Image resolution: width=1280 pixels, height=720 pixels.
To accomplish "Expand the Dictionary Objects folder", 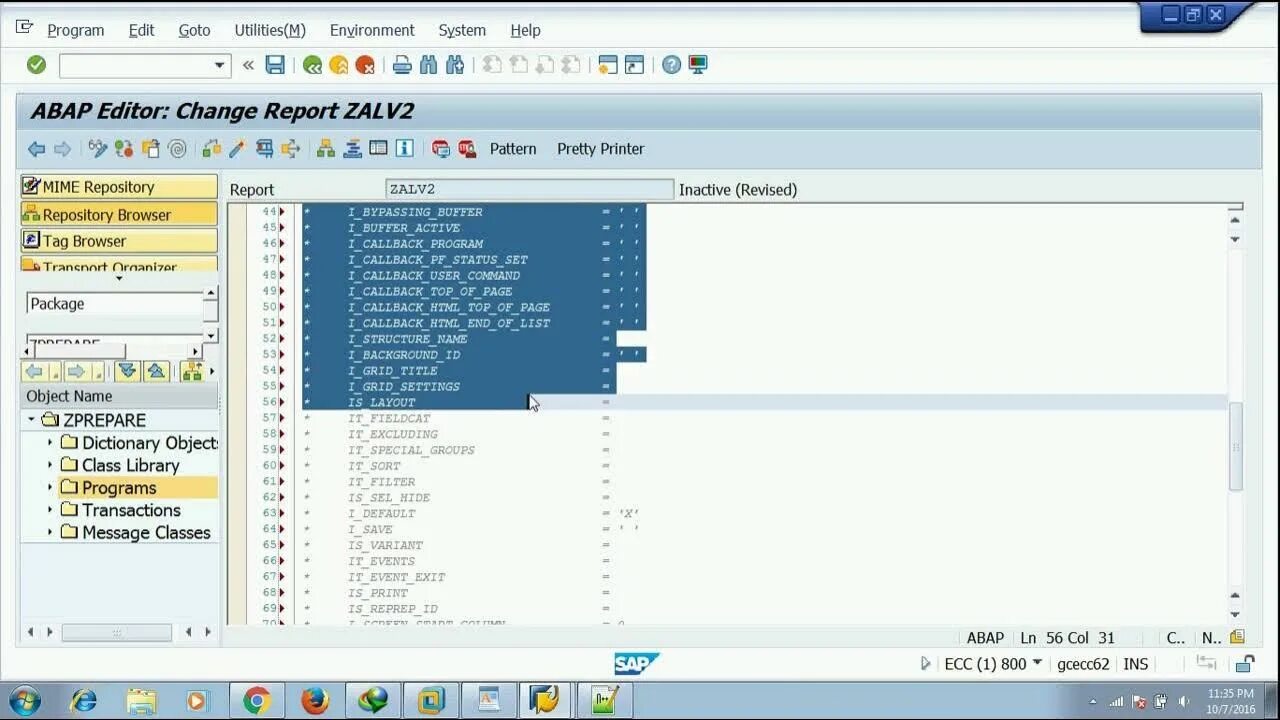I will tap(50, 442).
